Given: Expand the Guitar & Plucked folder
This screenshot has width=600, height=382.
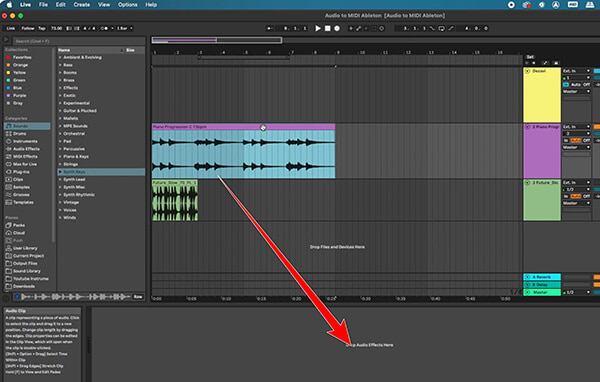Looking at the screenshot, I should [60, 111].
